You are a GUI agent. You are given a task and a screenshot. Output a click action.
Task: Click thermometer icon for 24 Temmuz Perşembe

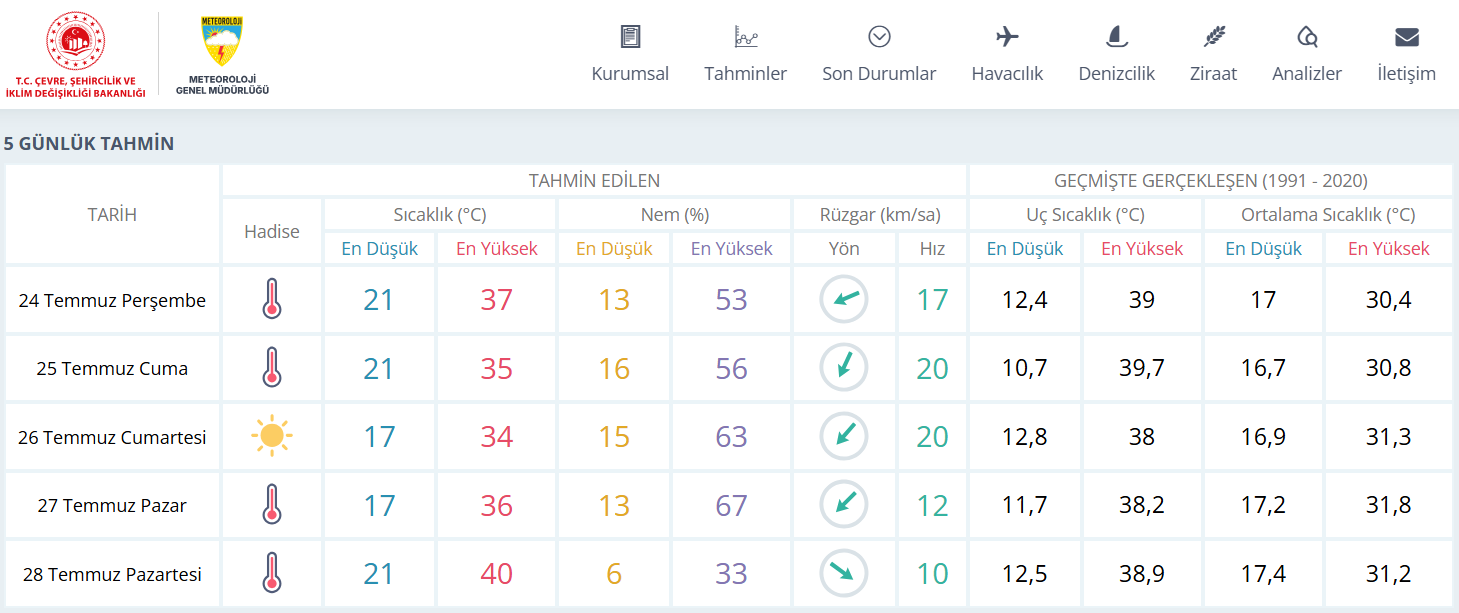[272, 299]
